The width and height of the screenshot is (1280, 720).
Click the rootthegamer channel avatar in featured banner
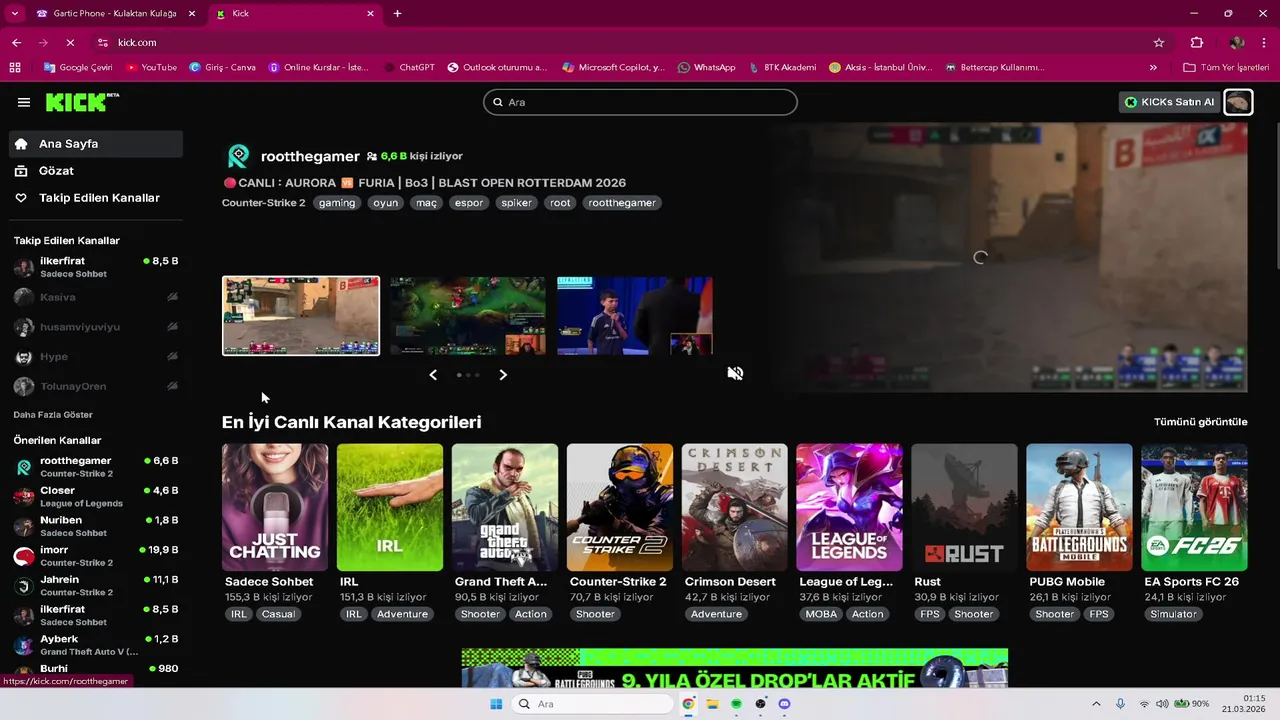(x=238, y=156)
